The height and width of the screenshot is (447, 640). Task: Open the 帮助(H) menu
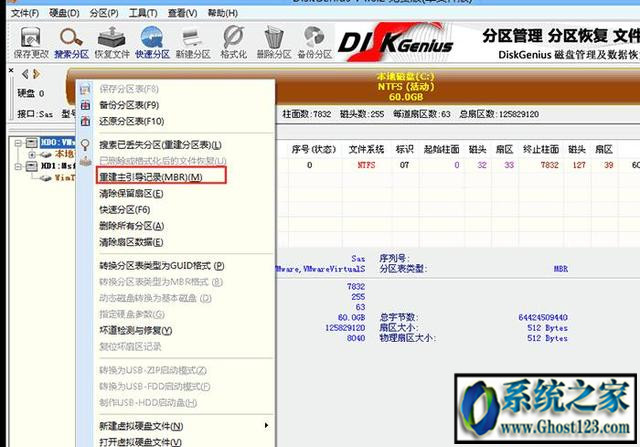tap(223, 13)
